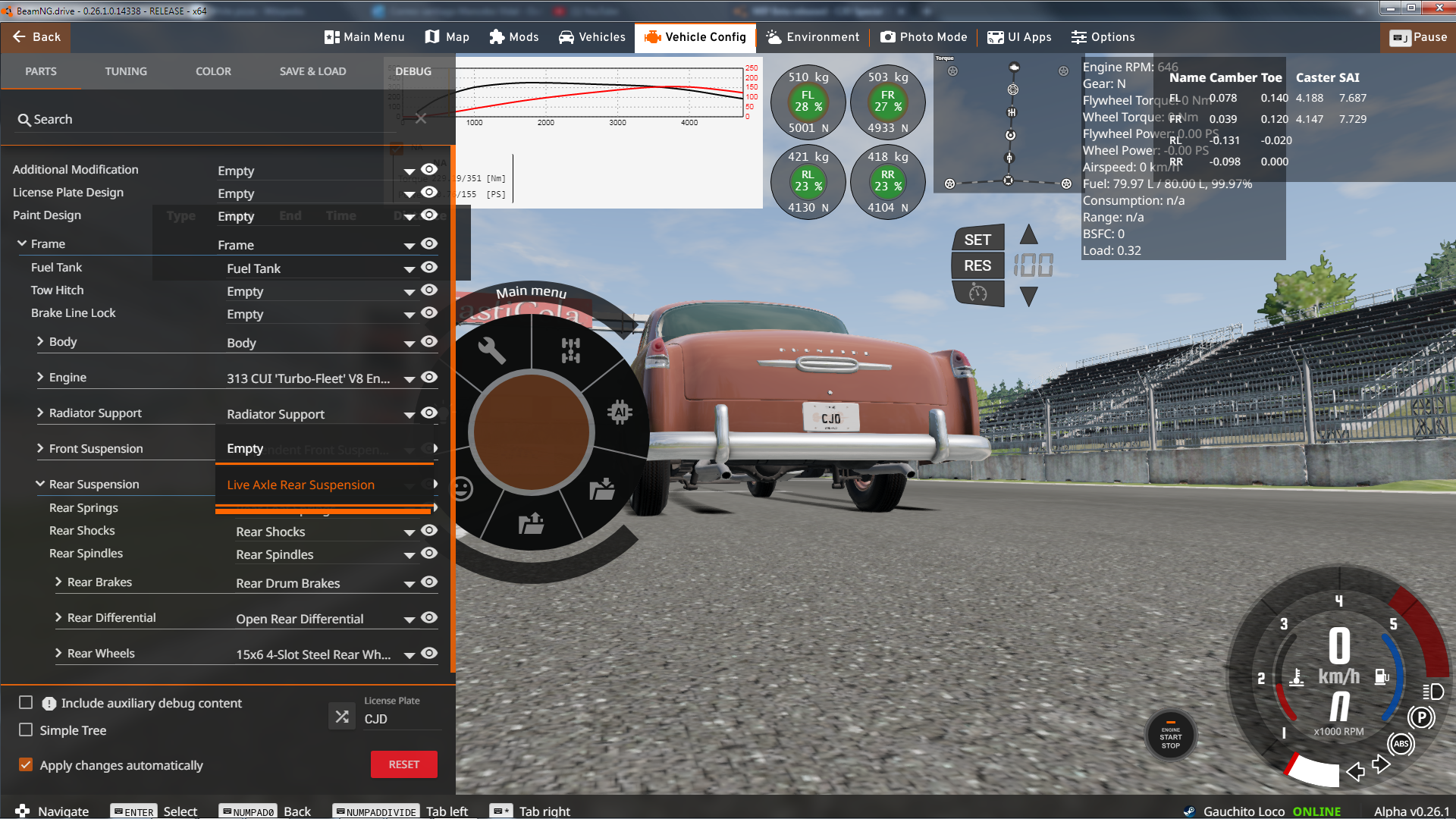Click the cruise control speedometer icon
Viewport: 1456px width, 819px height.
coord(977,293)
